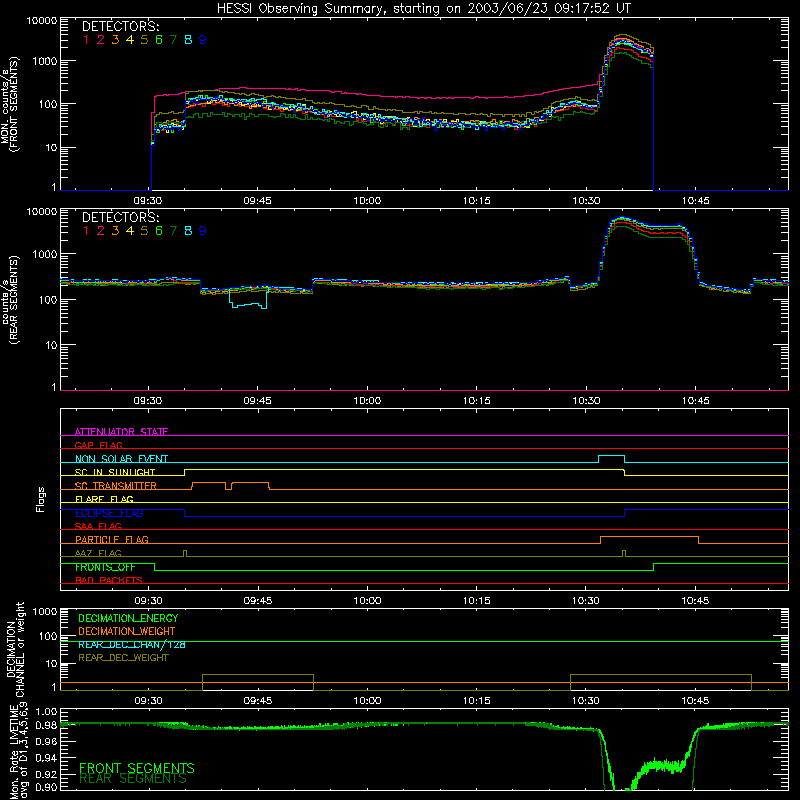
Task: Click the 10000 tick label on front segments axis
Action: [x=42, y=21]
